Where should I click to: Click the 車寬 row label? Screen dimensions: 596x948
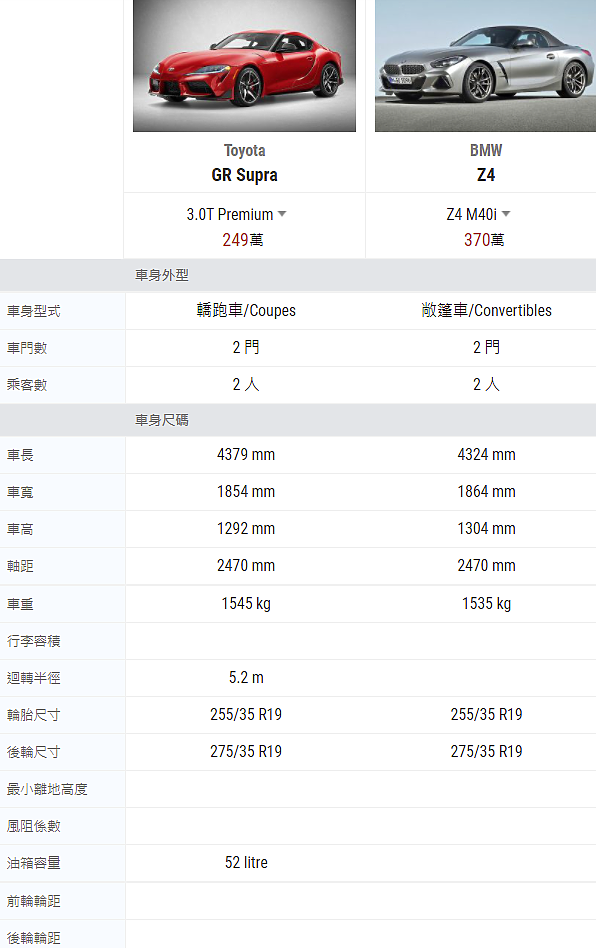(x=20, y=492)
